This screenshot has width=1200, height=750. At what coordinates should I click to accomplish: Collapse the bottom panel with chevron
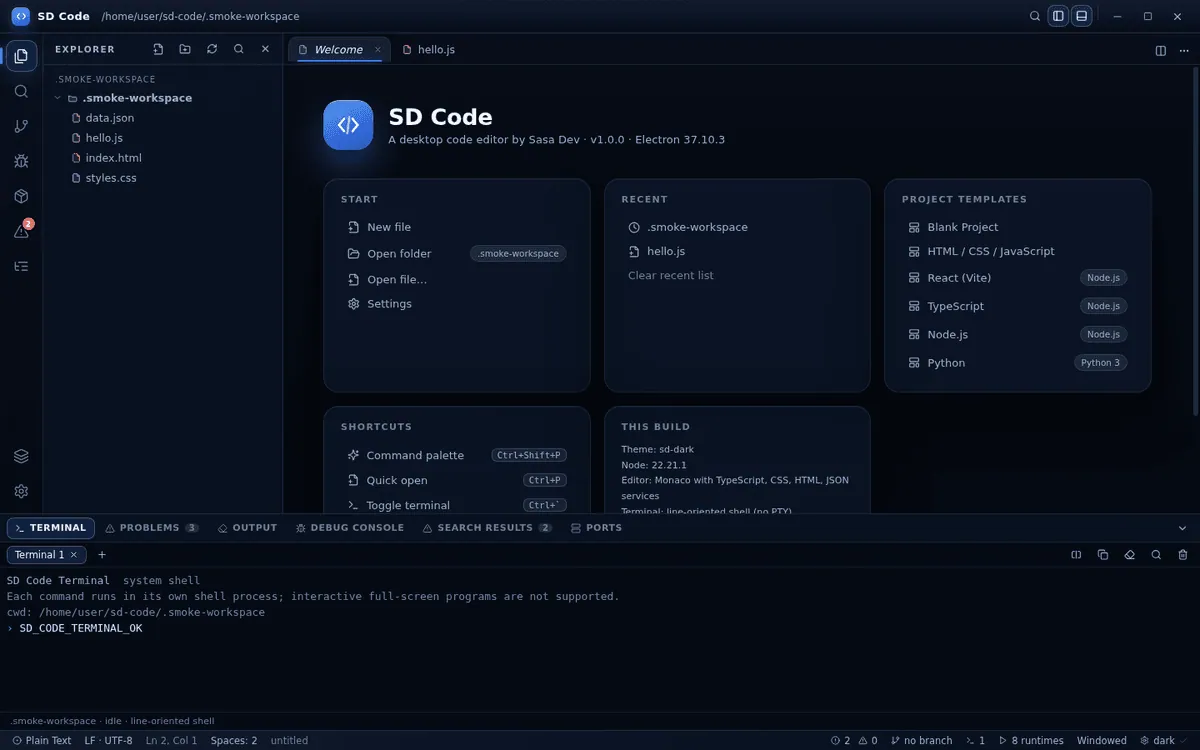coord(1183,528)
